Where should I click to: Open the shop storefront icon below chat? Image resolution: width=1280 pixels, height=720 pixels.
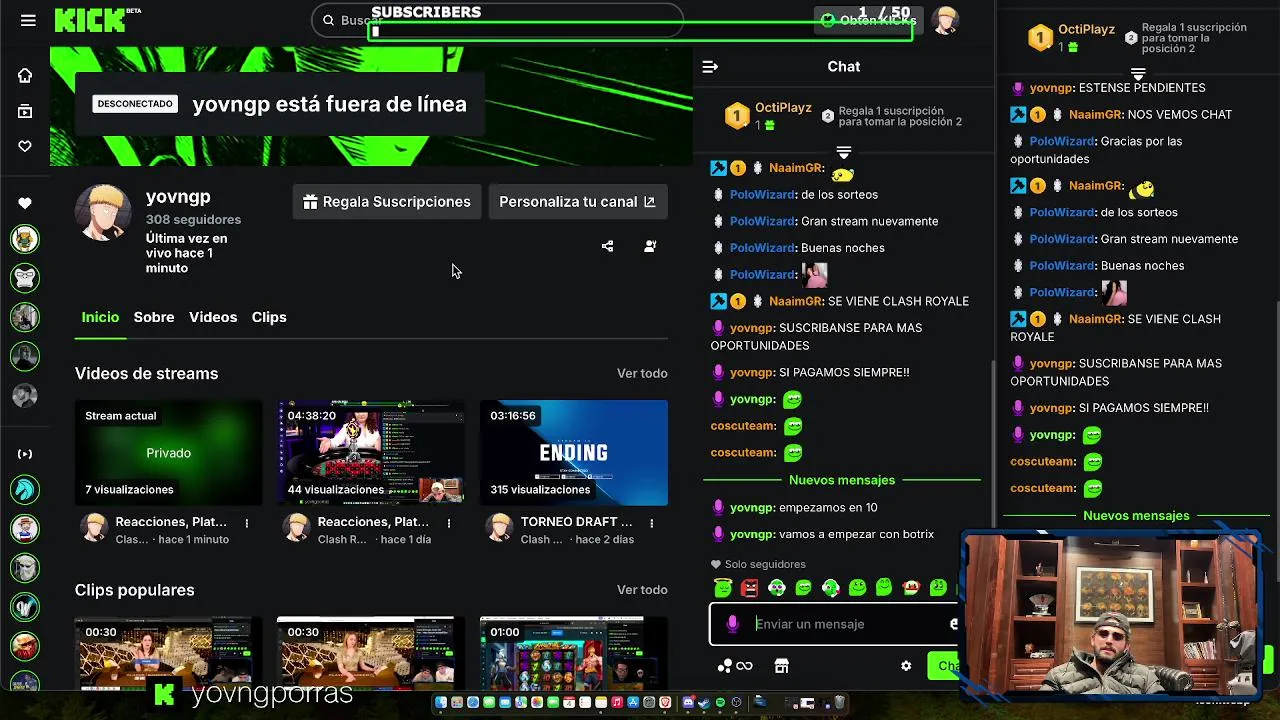click(782, 666)
